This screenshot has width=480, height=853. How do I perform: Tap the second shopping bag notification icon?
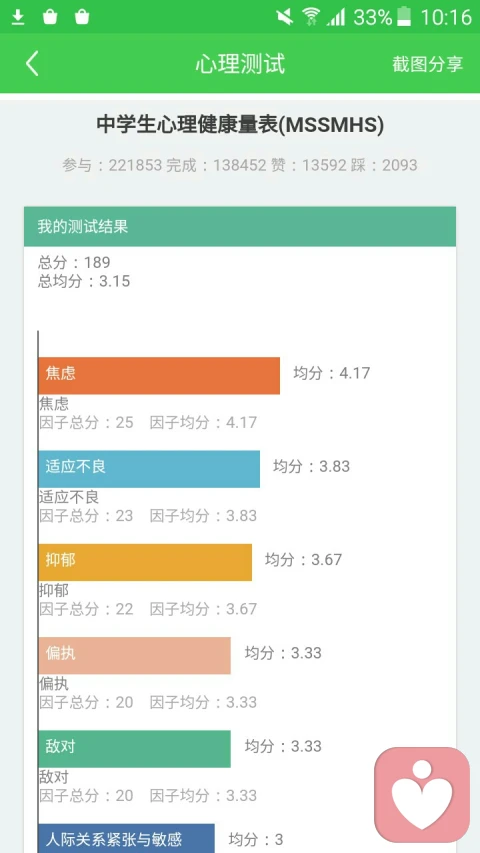click(x=82, y=17)
